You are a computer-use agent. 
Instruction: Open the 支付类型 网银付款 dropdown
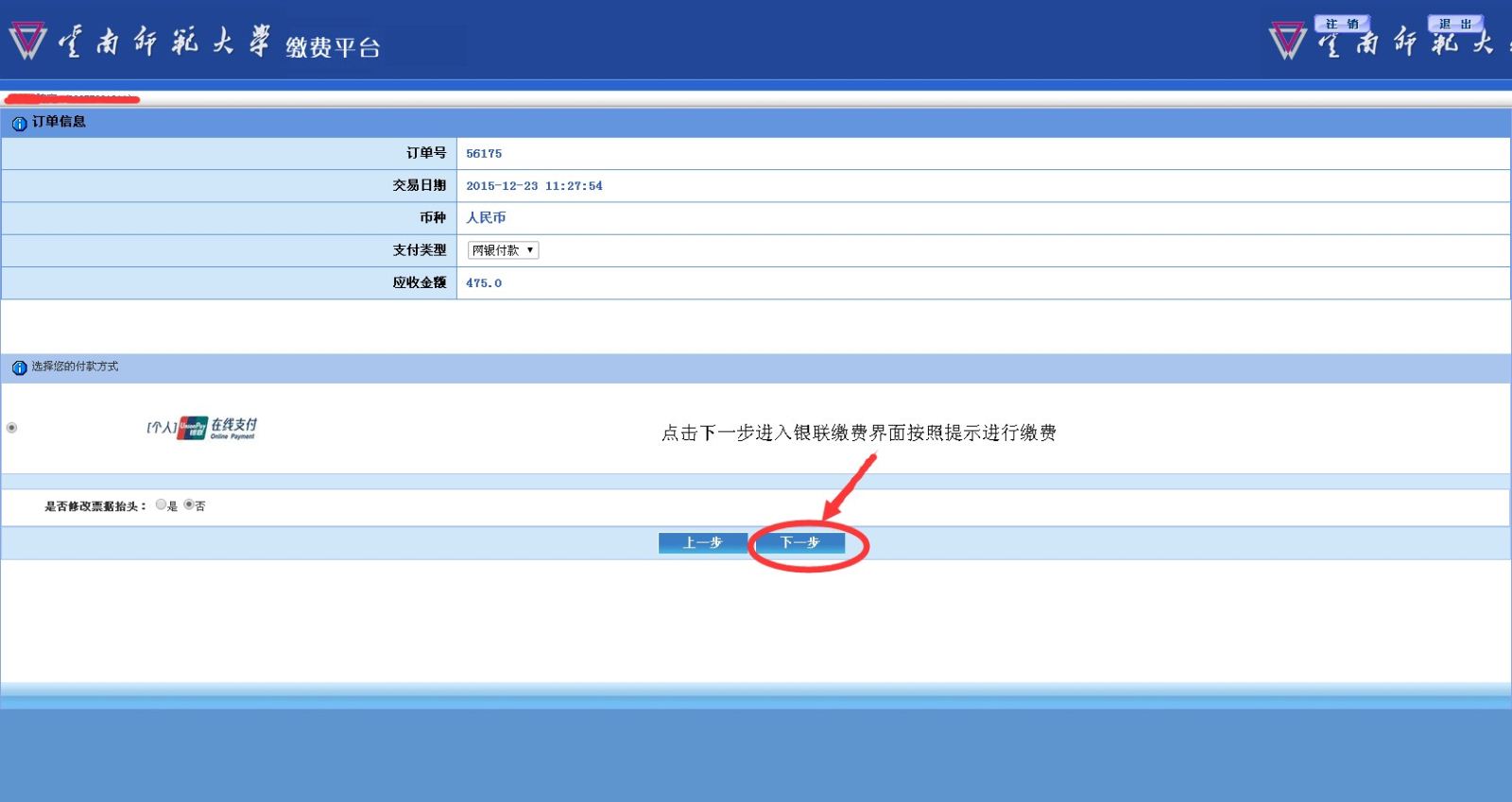(x=503, y=250)
